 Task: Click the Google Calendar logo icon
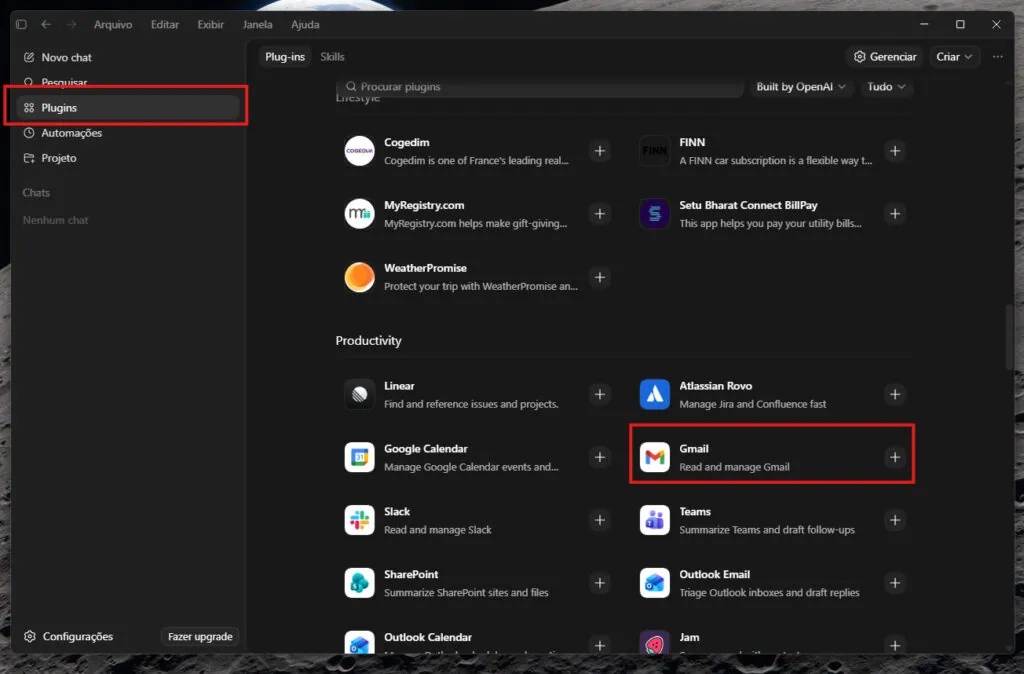tap(359, 457)
